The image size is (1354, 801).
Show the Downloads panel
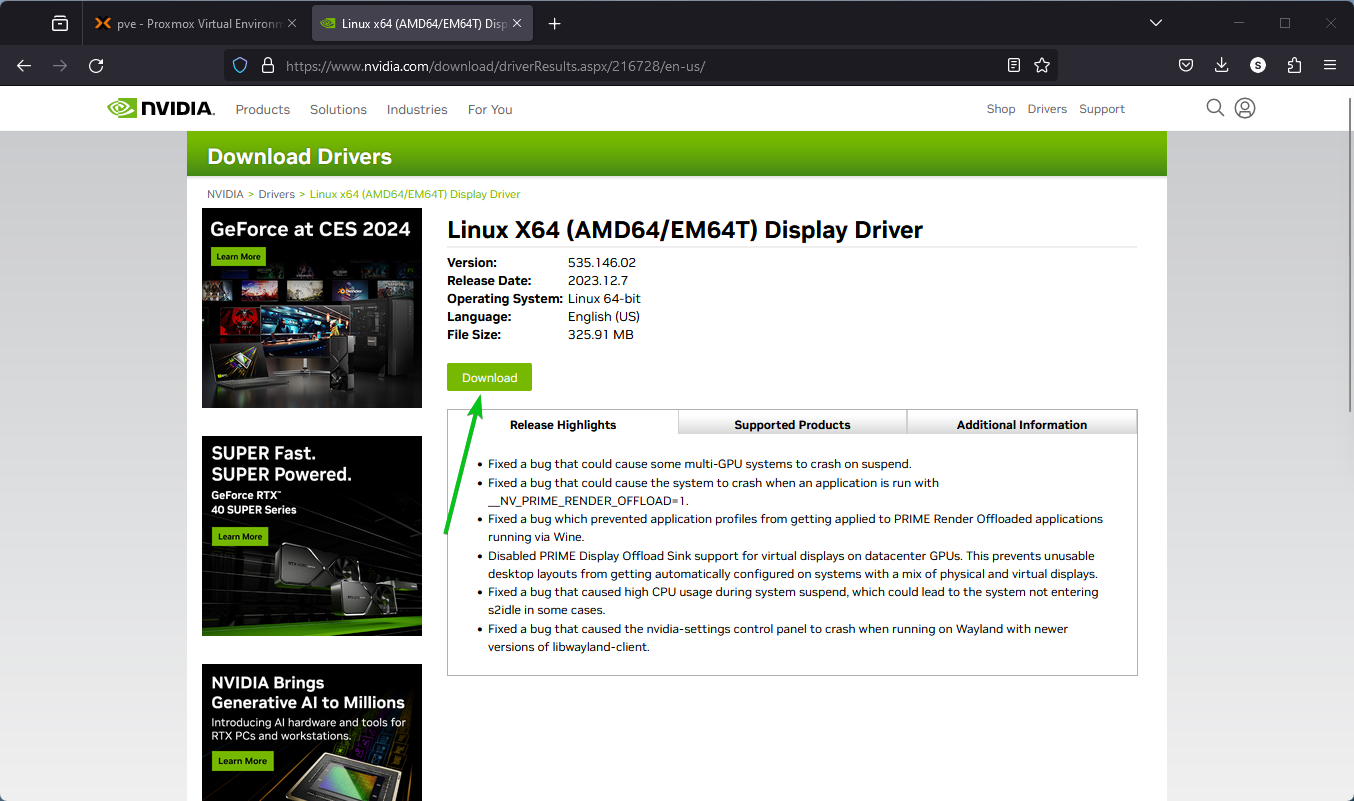point(1222,65)
